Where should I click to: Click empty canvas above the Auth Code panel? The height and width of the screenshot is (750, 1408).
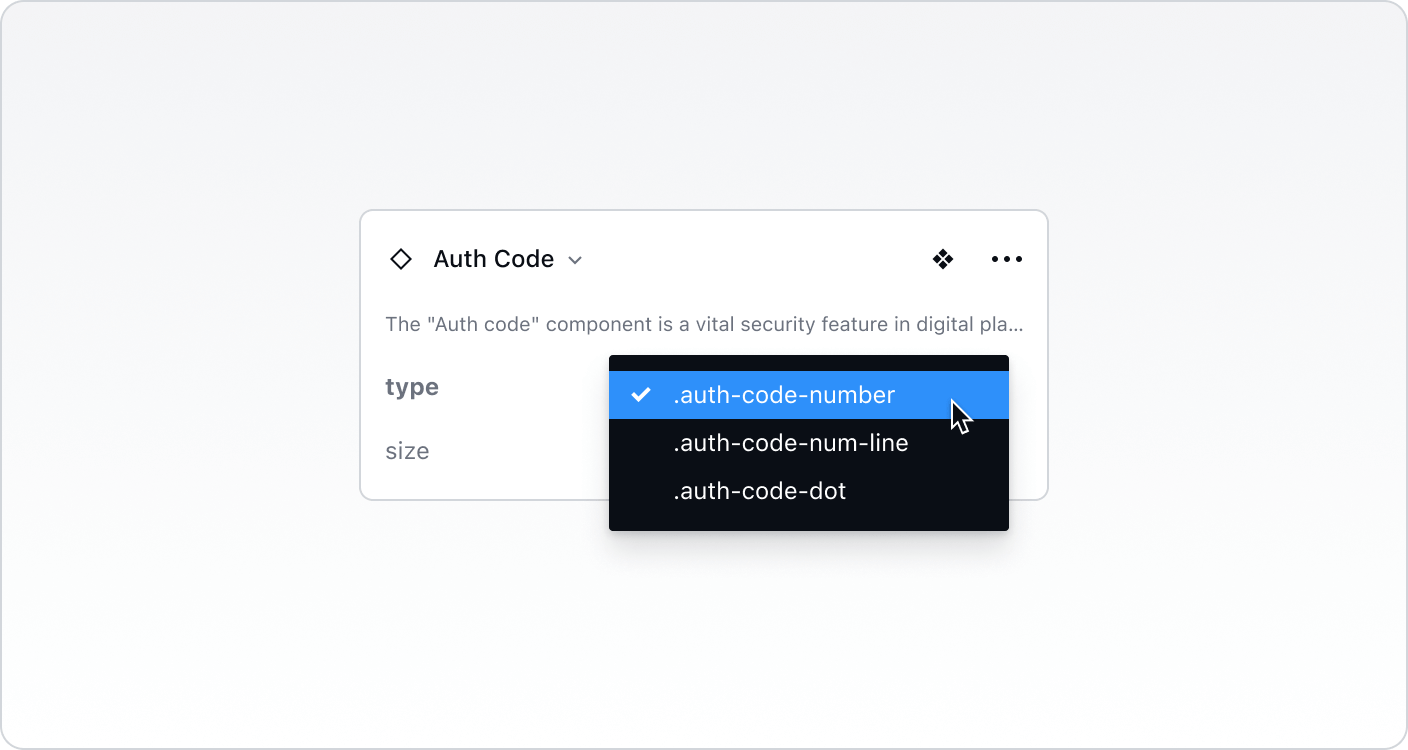704,110
